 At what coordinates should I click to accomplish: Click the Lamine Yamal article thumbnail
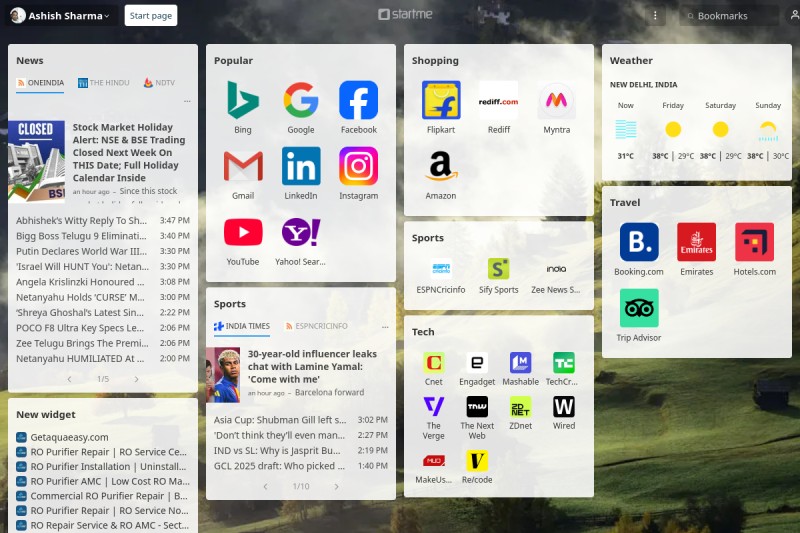223,375
